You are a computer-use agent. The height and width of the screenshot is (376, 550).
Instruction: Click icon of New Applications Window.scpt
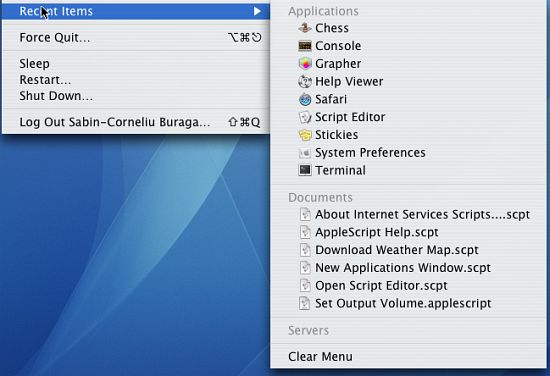[305, 268]
